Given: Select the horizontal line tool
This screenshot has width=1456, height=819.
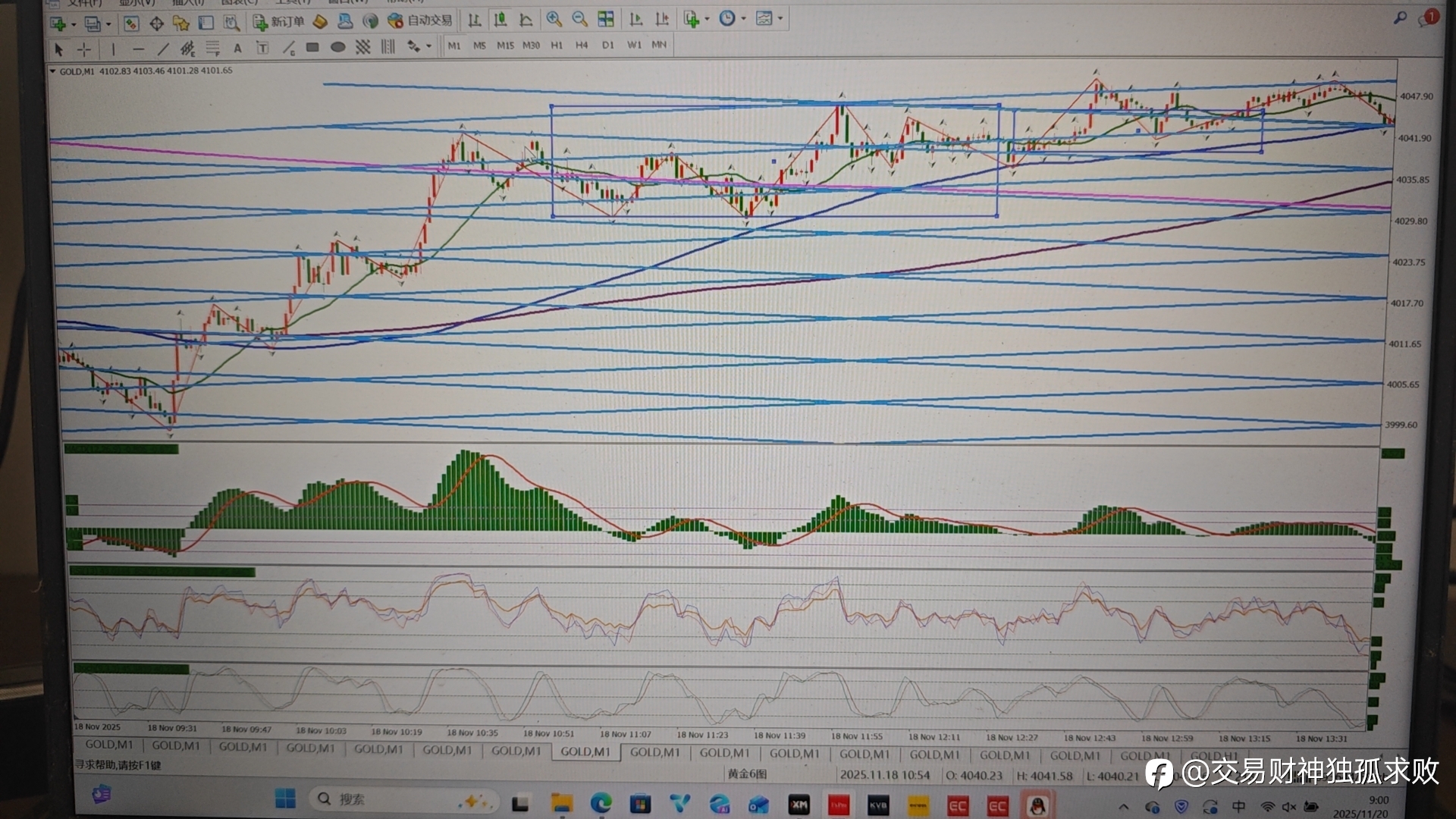Looking at the screenshot, I should [x=138, y=49].
